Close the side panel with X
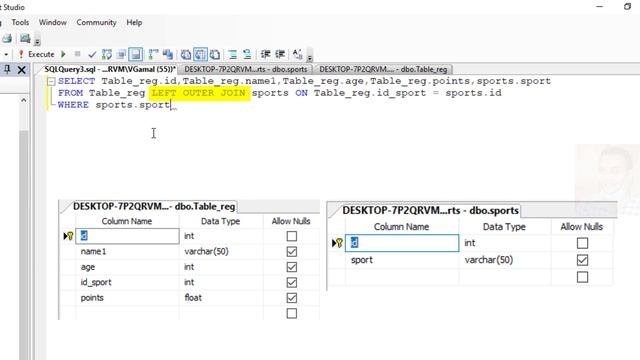640x360 pixels. coord(22,70)
